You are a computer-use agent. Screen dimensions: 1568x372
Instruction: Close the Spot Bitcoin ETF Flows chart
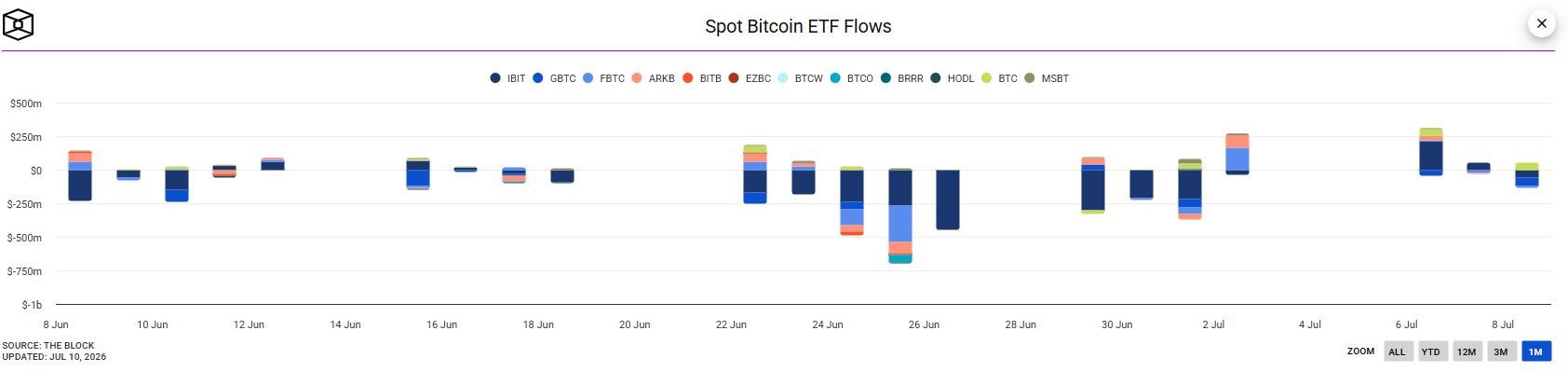pos(1542,23)
